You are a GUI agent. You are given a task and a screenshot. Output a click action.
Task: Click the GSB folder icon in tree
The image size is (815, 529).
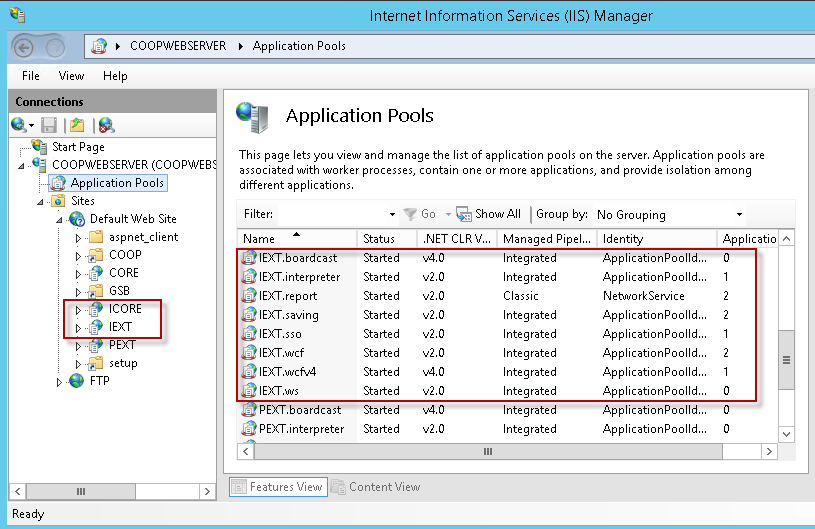[96, 291]
